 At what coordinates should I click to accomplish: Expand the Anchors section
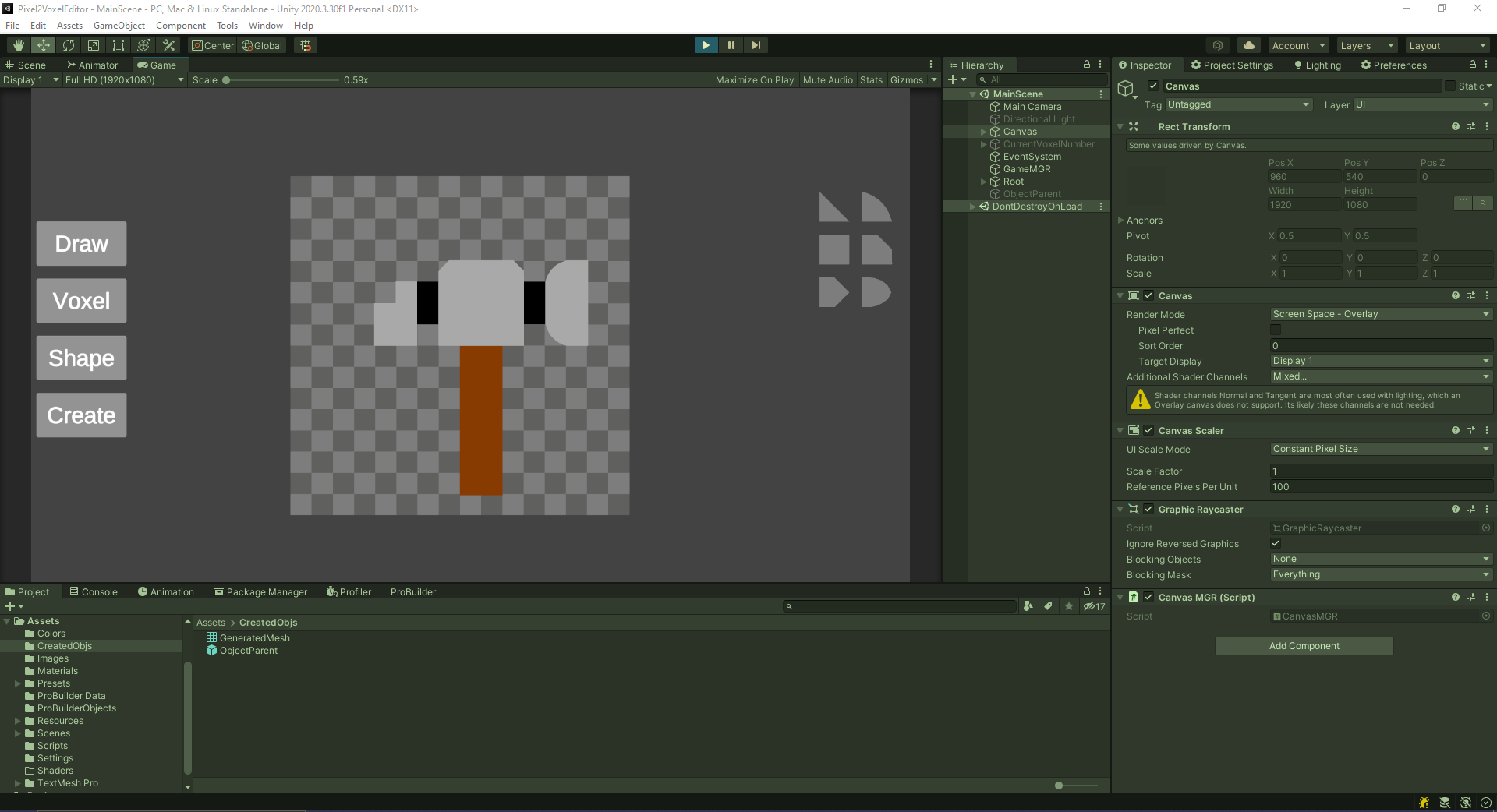click(x=1121, y=221)
